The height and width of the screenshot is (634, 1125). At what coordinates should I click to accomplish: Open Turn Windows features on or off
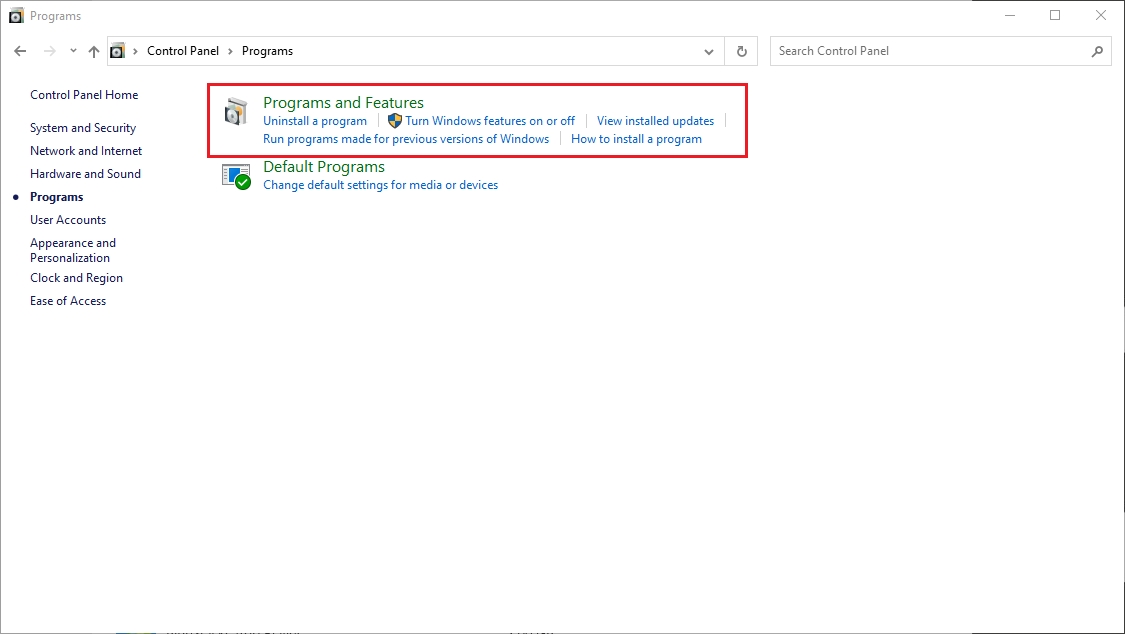[490, 121]
